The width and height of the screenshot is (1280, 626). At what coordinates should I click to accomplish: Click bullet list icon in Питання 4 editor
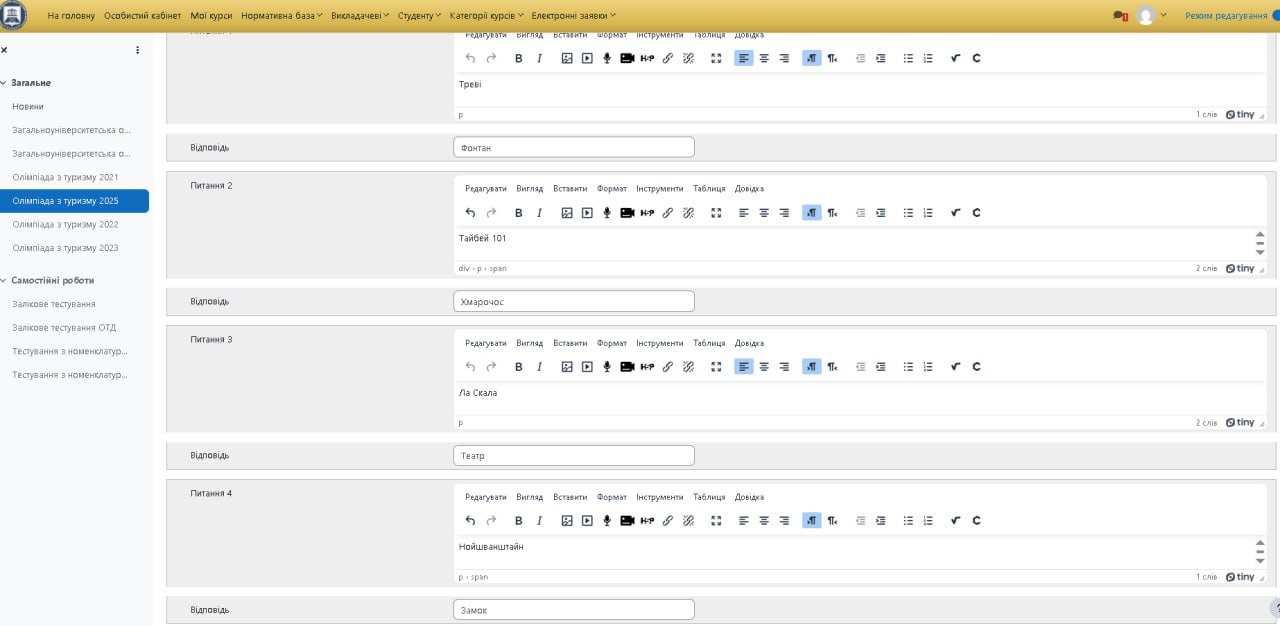(x=908, y=520)
